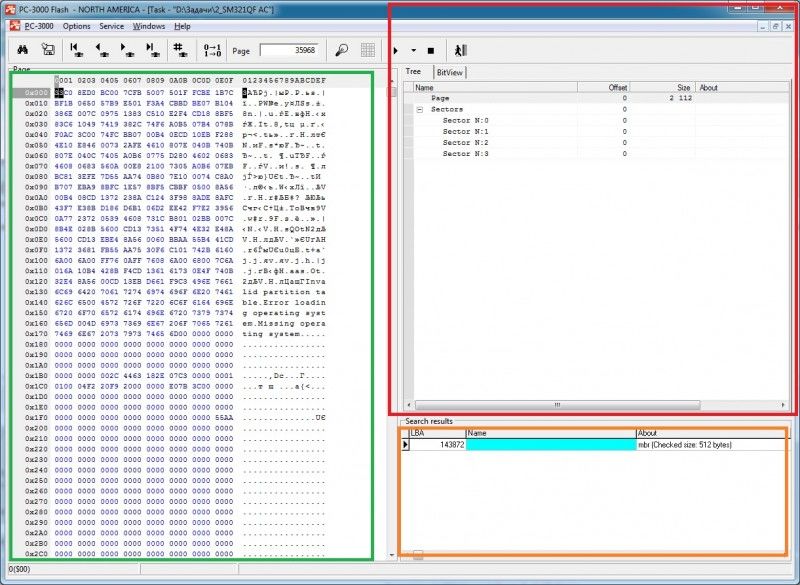The width and height of the screenshot is (800, 585).
Task: Click the magnifier find icon
Action: click(x=341, y=50)
